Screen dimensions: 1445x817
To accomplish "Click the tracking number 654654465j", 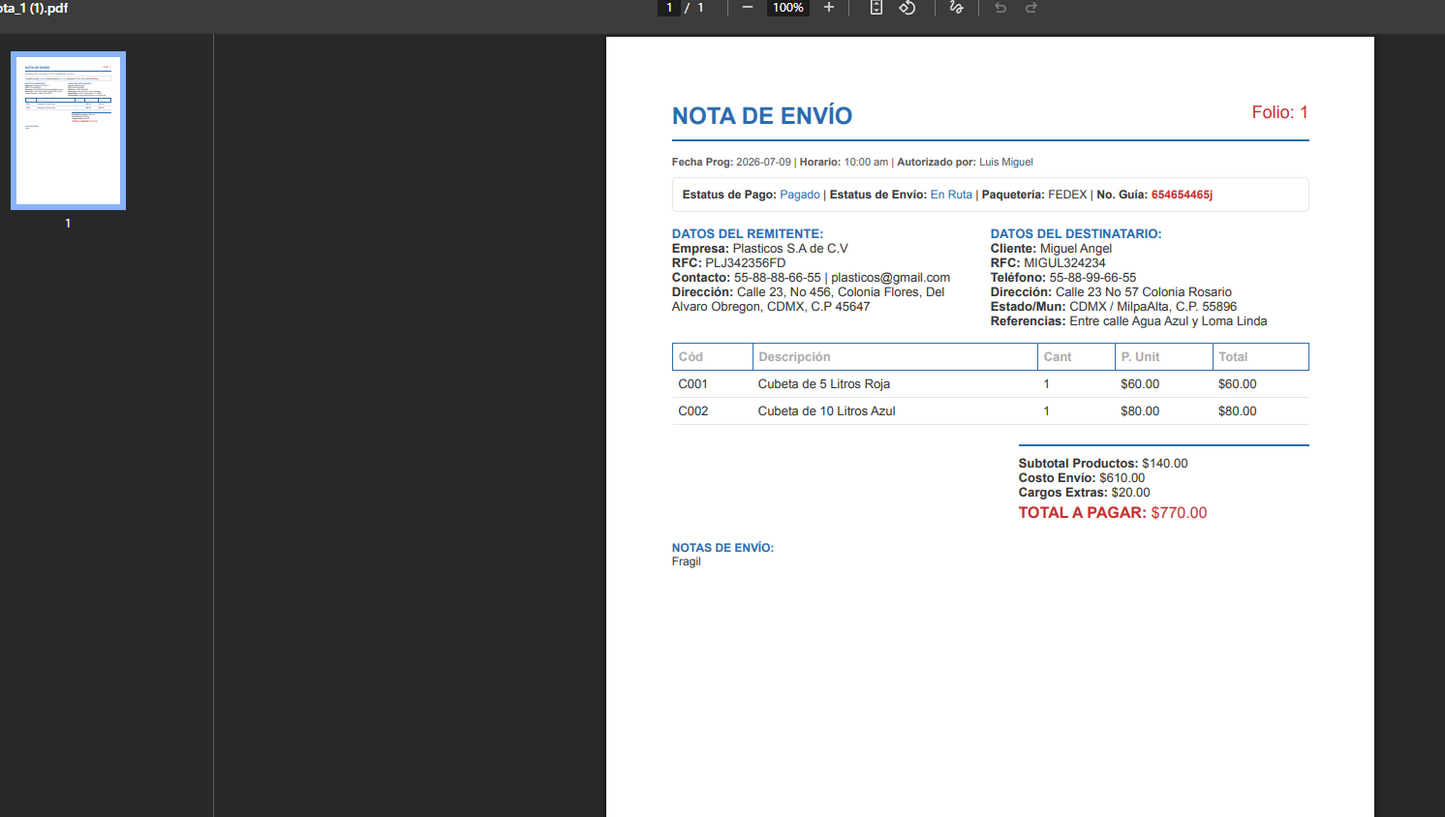I will (1182, 195).
